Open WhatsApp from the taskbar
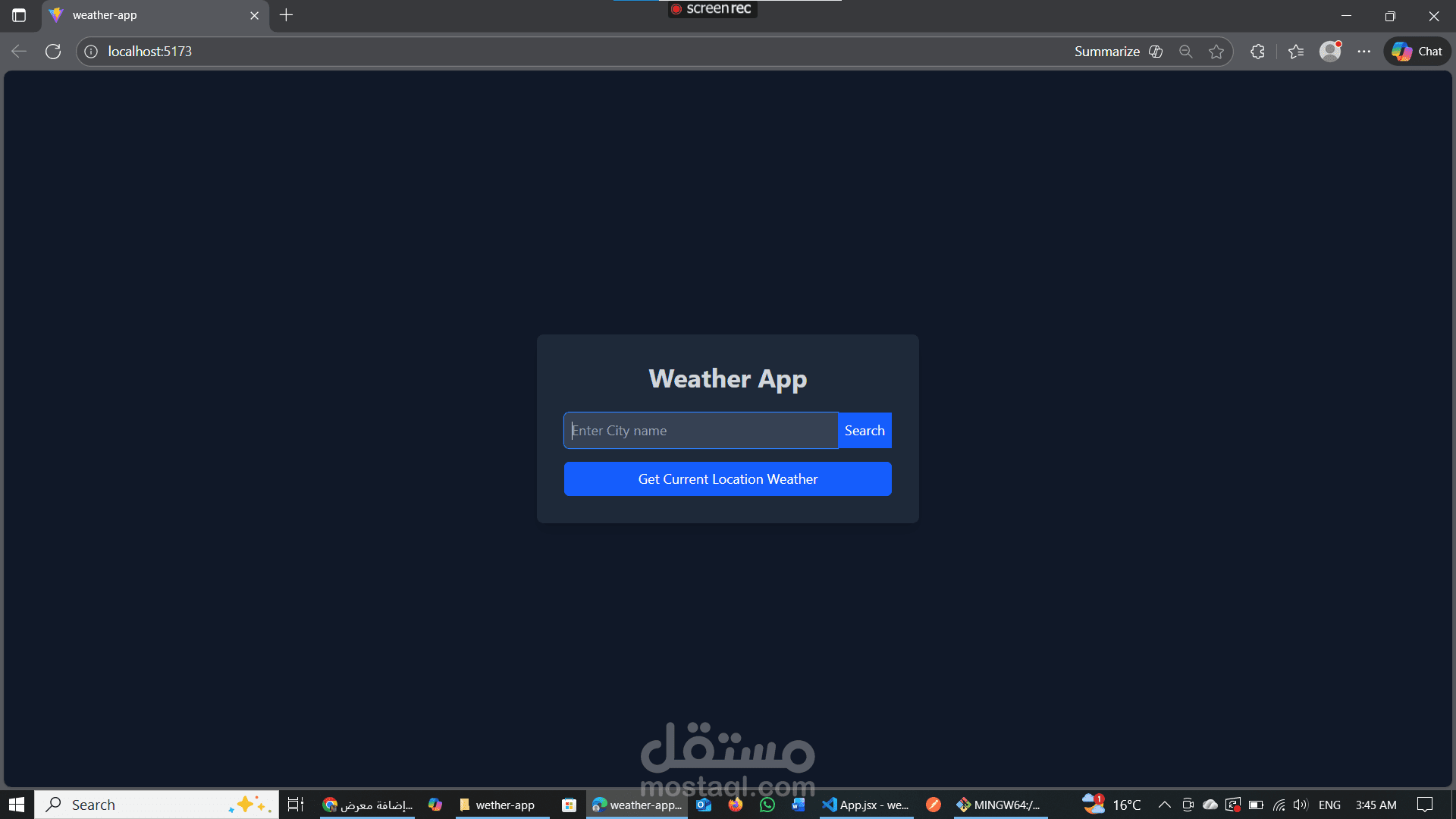The width and height of the screenshot is (1456, 819). (767, 805)
